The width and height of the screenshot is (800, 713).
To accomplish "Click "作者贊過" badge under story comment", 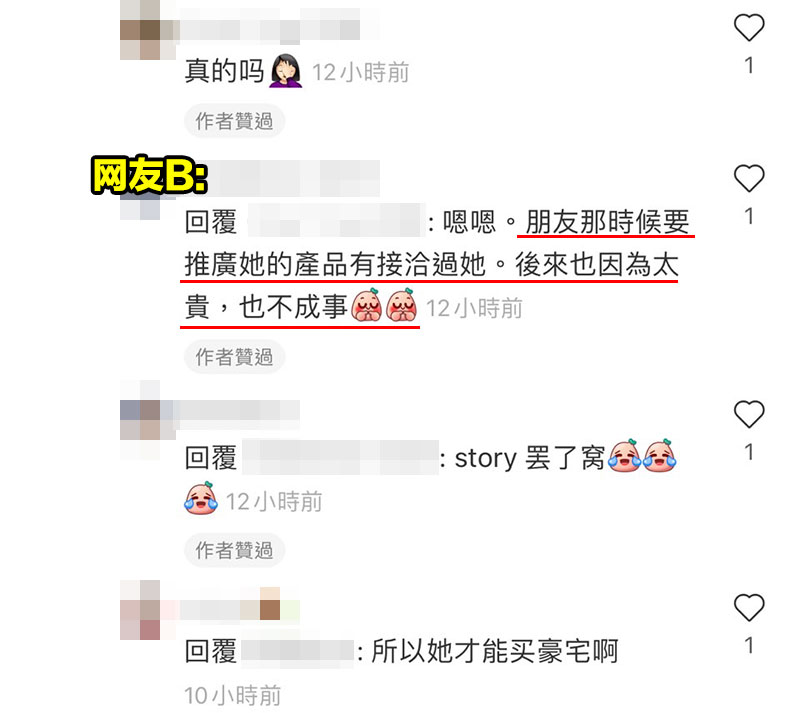I will (x=234, y=550).
